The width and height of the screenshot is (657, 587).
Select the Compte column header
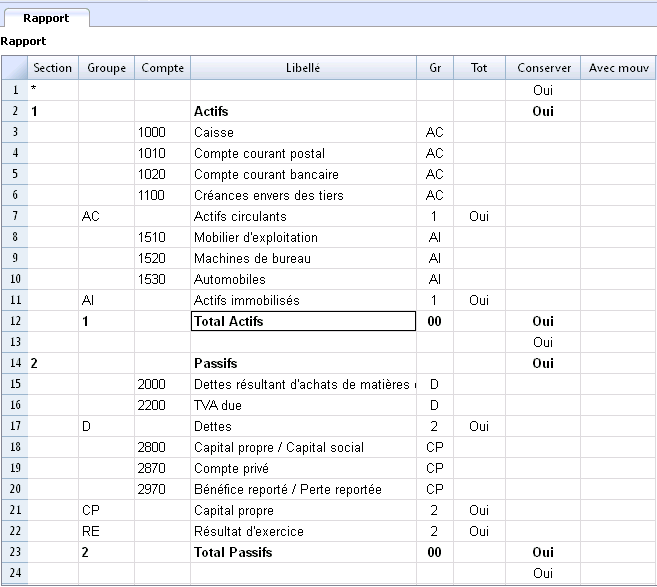(163, 68)
